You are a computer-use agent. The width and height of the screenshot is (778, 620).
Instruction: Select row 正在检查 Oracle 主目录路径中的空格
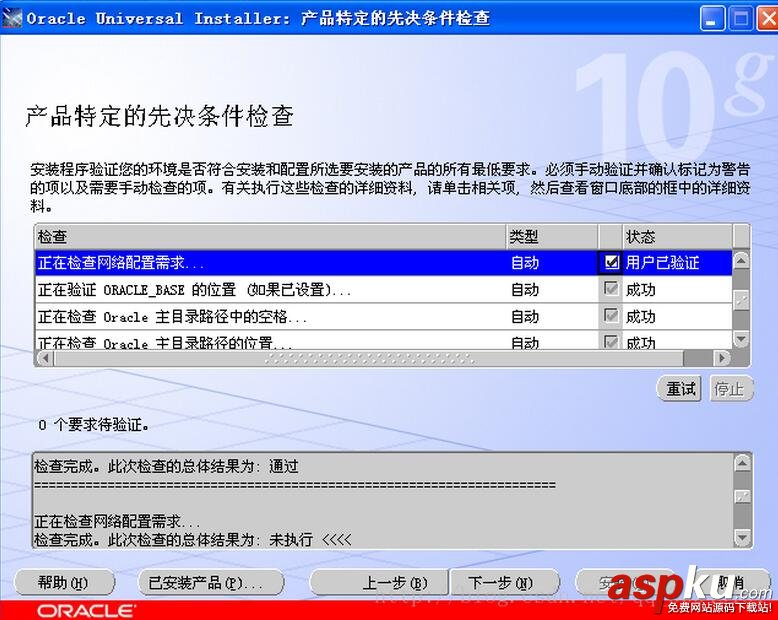click(x=383, y=316)
